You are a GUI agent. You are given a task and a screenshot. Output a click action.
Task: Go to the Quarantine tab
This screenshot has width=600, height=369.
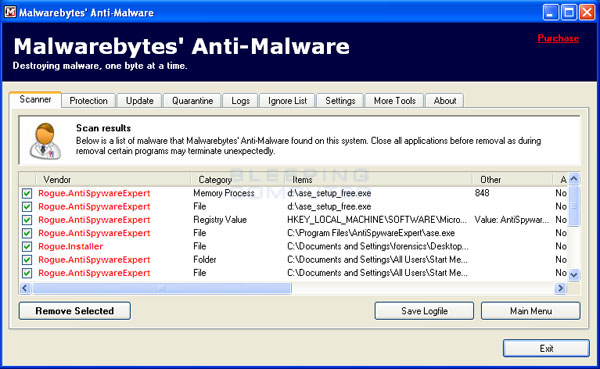point(192,101)
